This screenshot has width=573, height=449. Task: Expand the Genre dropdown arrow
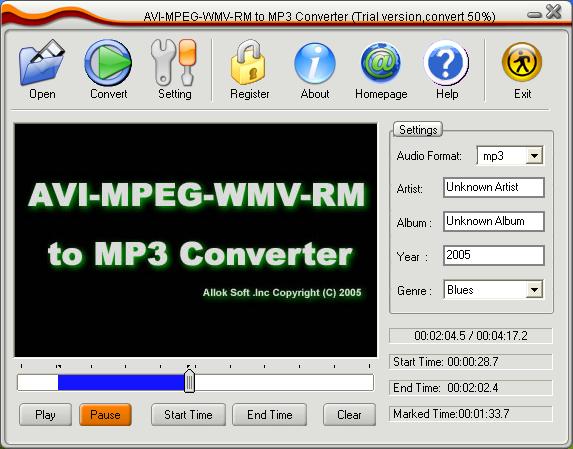(534, 290)
